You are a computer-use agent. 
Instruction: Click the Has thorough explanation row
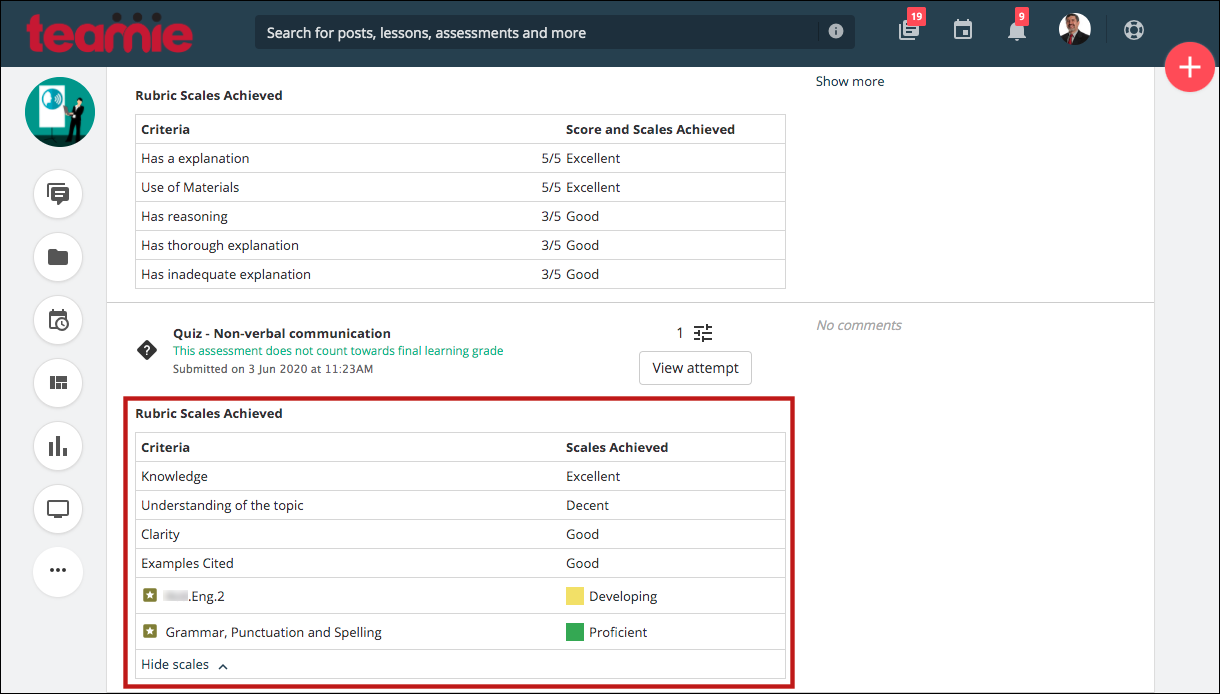[x=460, y=245]
